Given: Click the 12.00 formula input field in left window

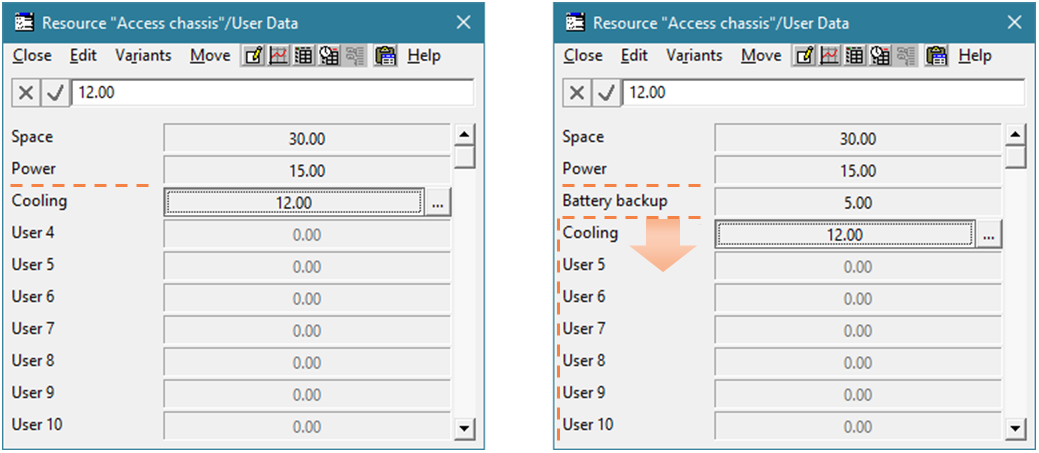Looking at the screenshot, I should pyautogui.click(x=270, y=92).
